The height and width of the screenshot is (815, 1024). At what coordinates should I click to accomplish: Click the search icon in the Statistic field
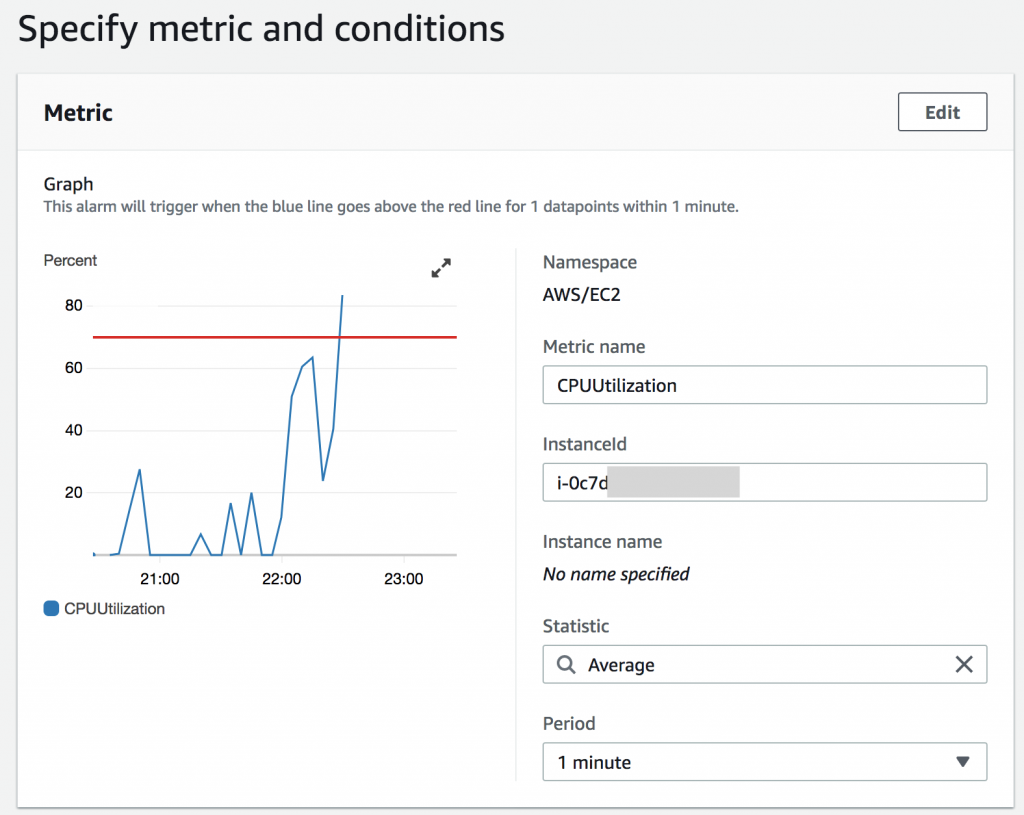(x=567, y=664)
